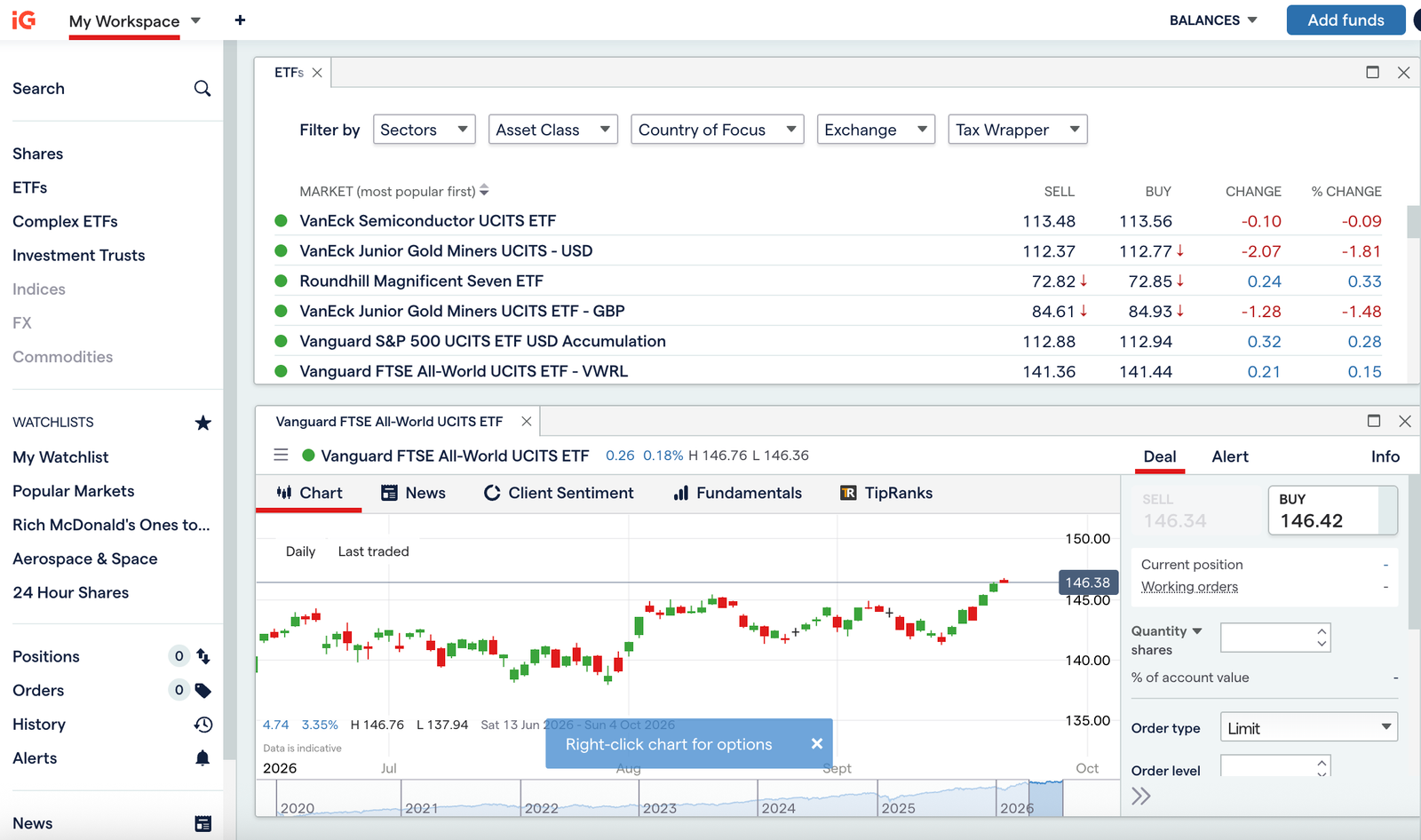Click the BUY 146.42 price button

click(x=1332, y=511)
